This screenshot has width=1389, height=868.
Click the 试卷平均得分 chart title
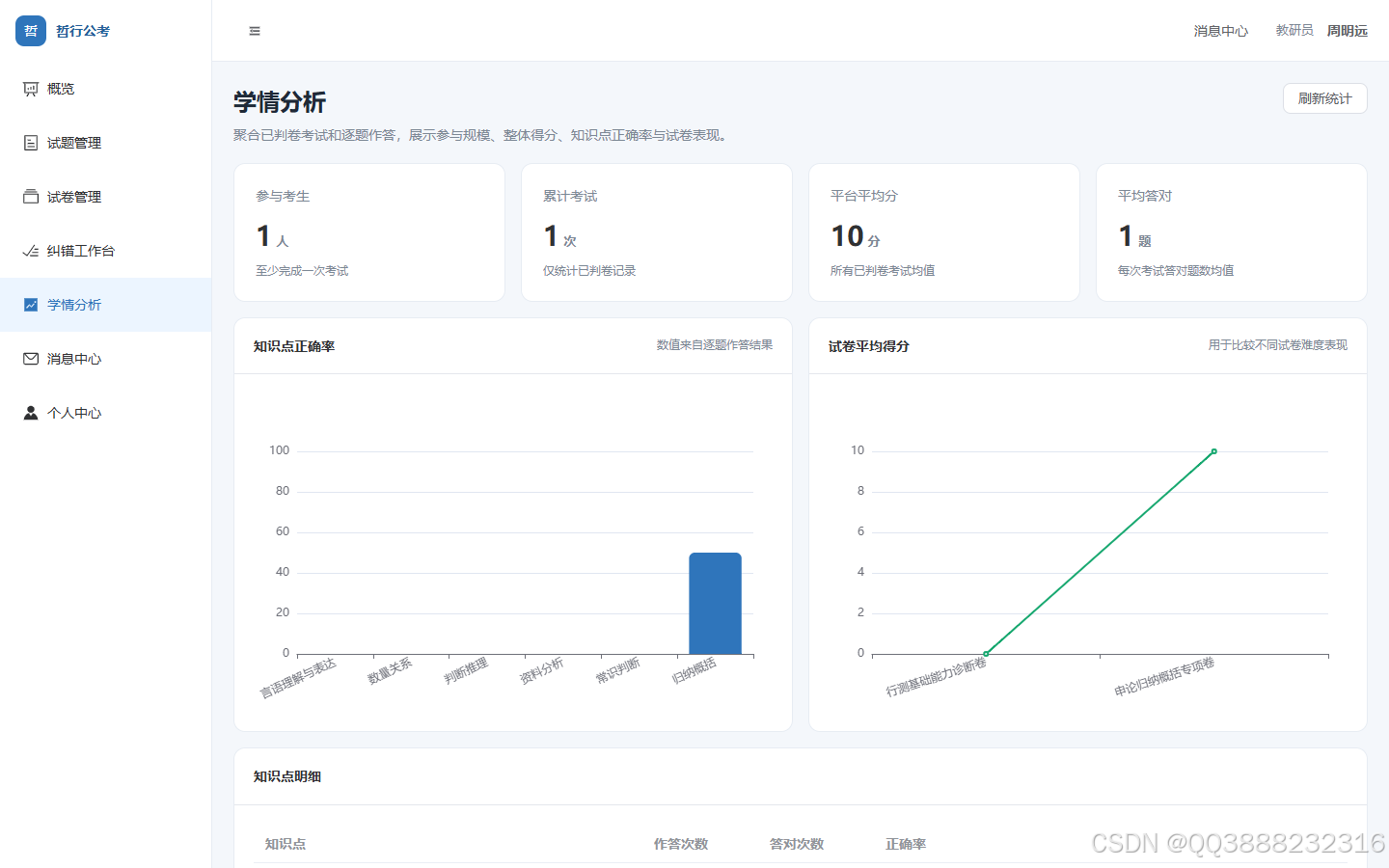coord(869,346)
